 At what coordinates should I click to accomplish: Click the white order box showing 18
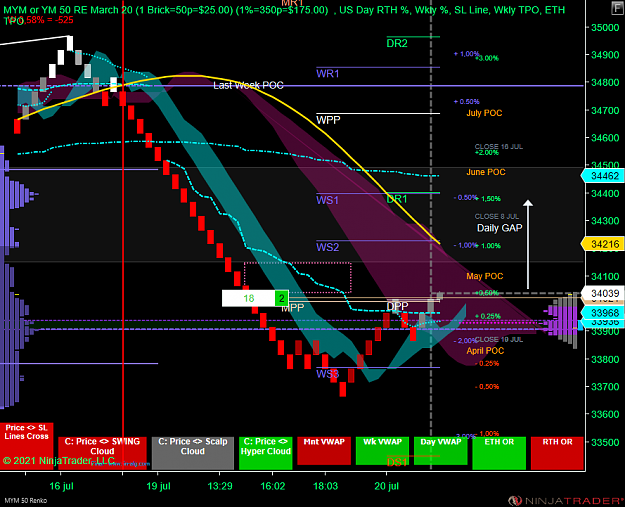[x=248, y=298]
